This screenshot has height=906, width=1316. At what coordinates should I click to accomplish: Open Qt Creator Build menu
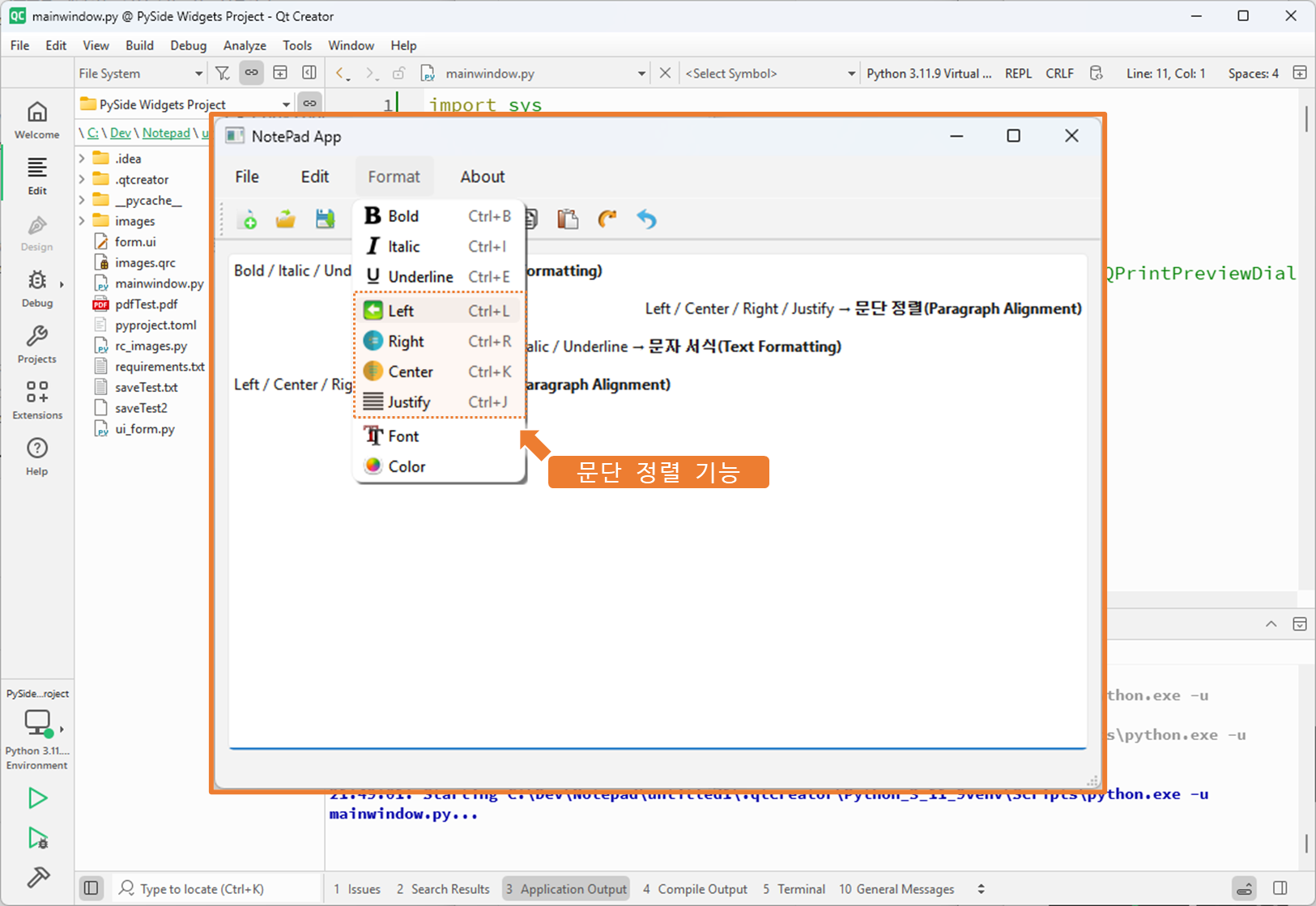139,45
